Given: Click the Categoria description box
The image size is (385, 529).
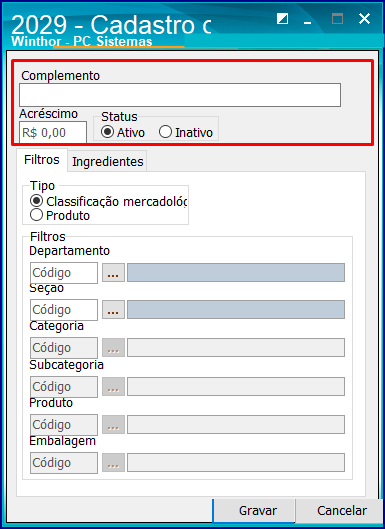Looking at the screenshot, I should [236, 348].
